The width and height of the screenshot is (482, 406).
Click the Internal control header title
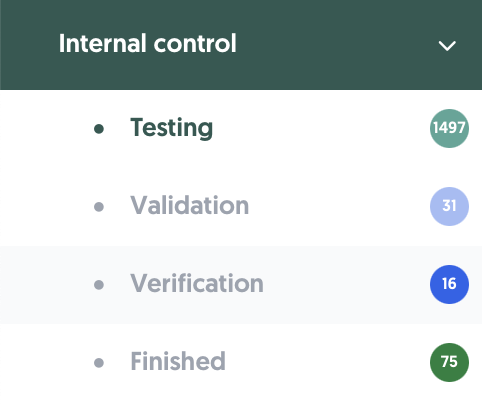click(x=148, y=43)
